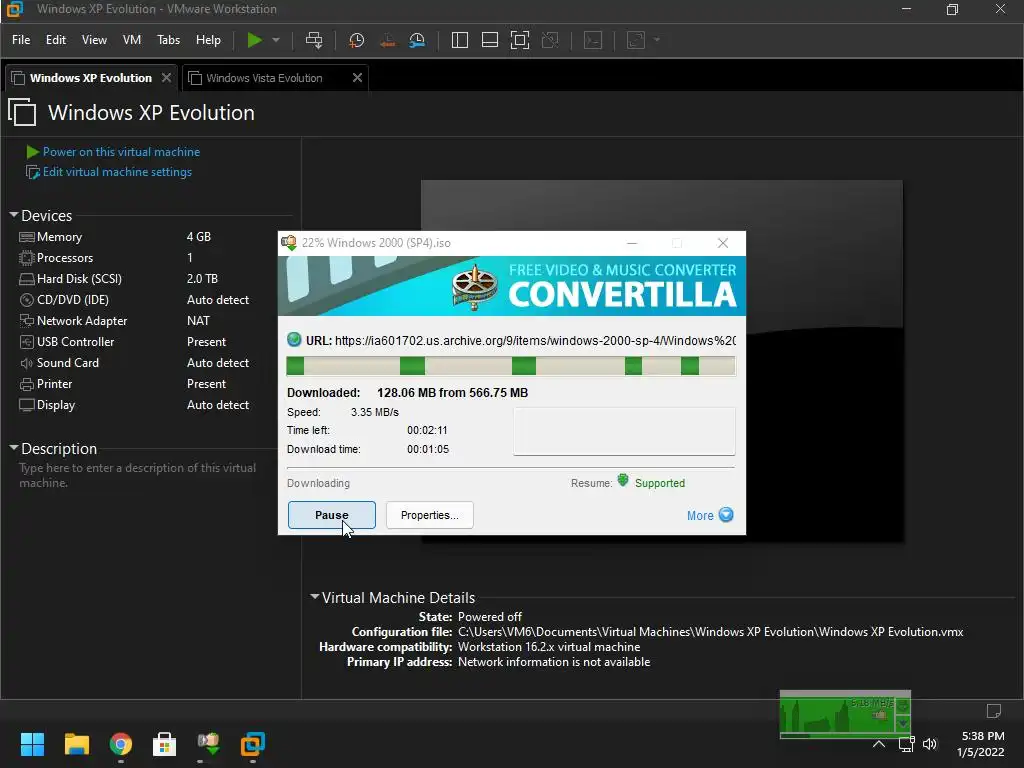Click the download URL text
The image size is (1024, 768).
pos(535,340)
